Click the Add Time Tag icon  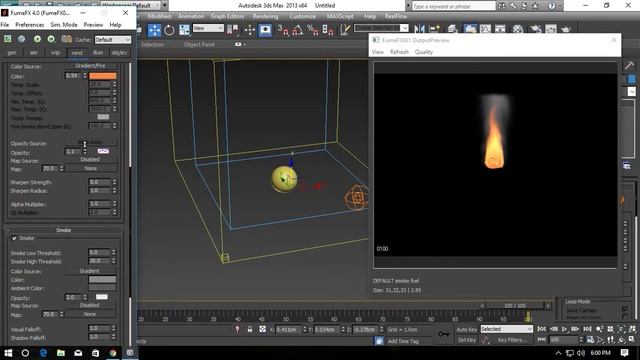pyautogui.click(x=378, y=341)
